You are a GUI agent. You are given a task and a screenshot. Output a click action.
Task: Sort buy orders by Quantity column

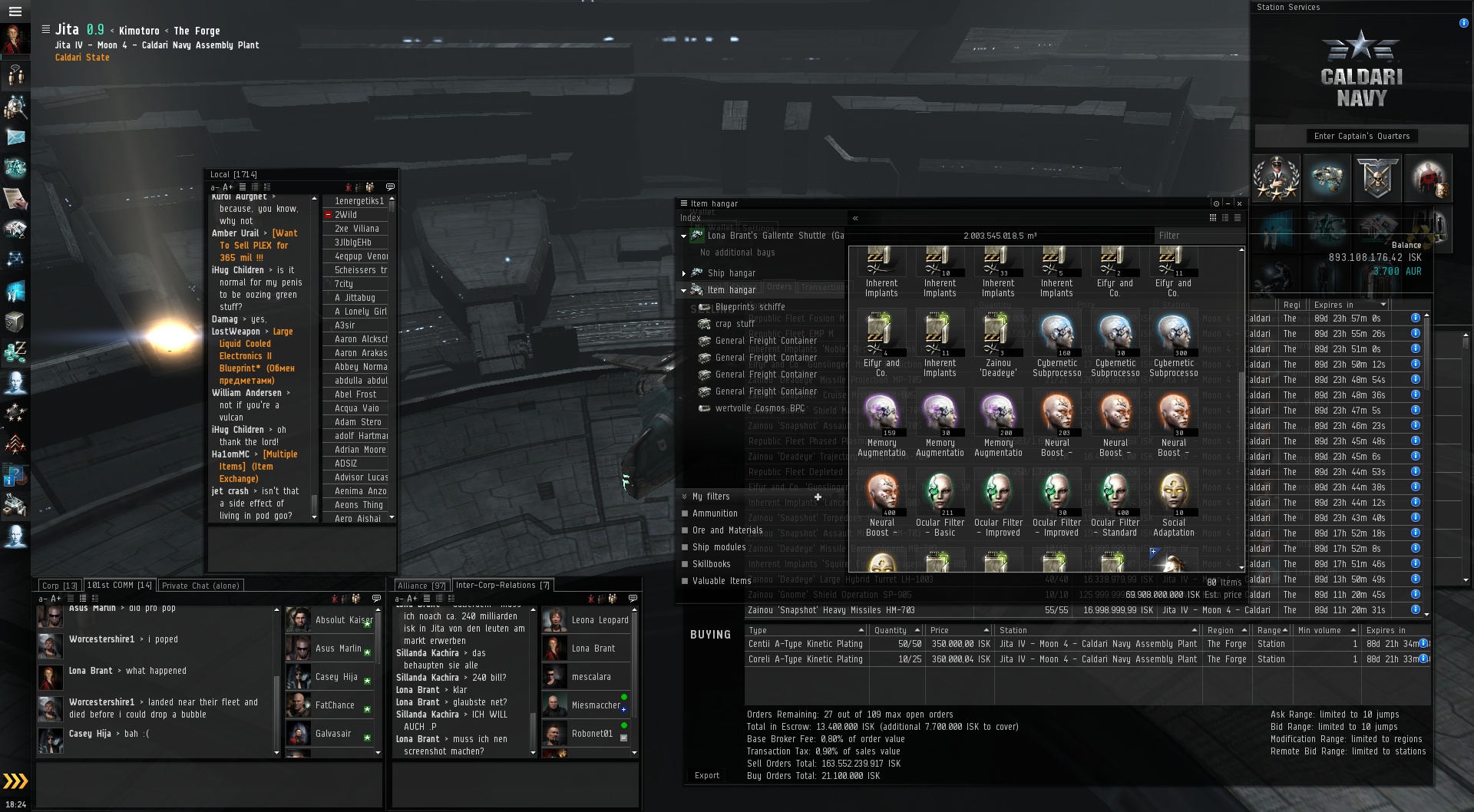pos(897,630)
